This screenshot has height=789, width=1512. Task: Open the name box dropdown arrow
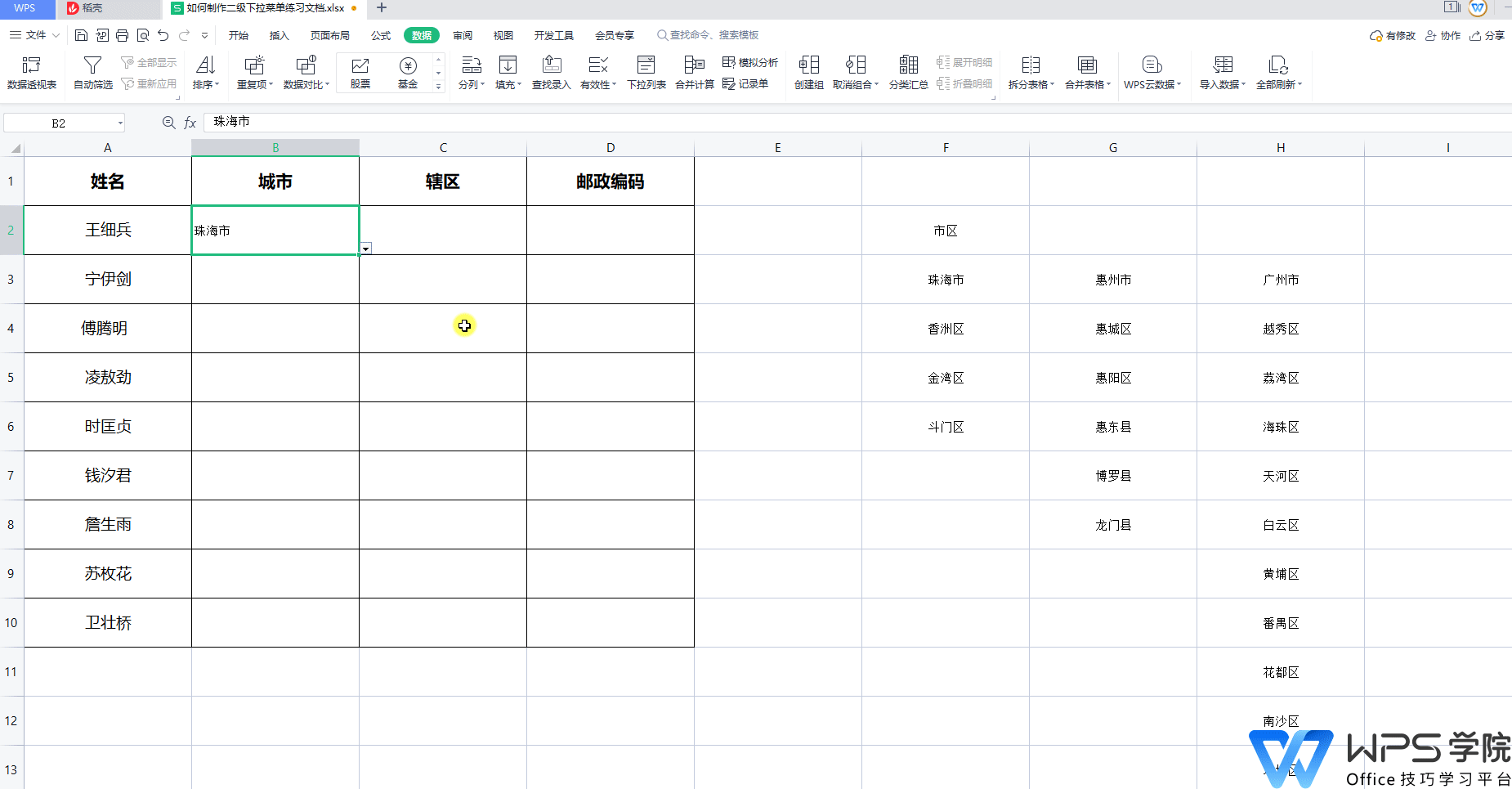point(120,123)
